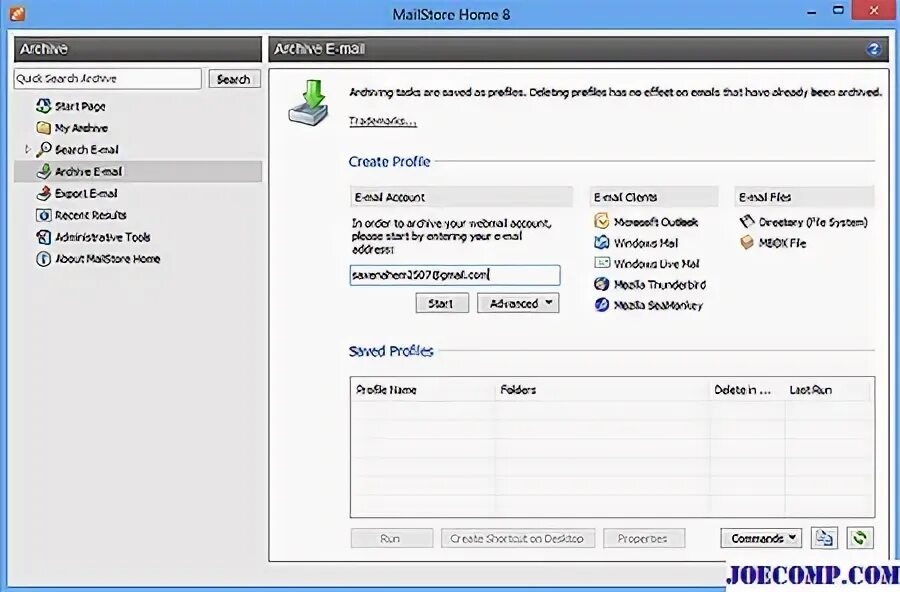The image size is (900, 592).
Task: Choose Mozilla Thunderbird as e-mail client
Action: click(660, 284)
